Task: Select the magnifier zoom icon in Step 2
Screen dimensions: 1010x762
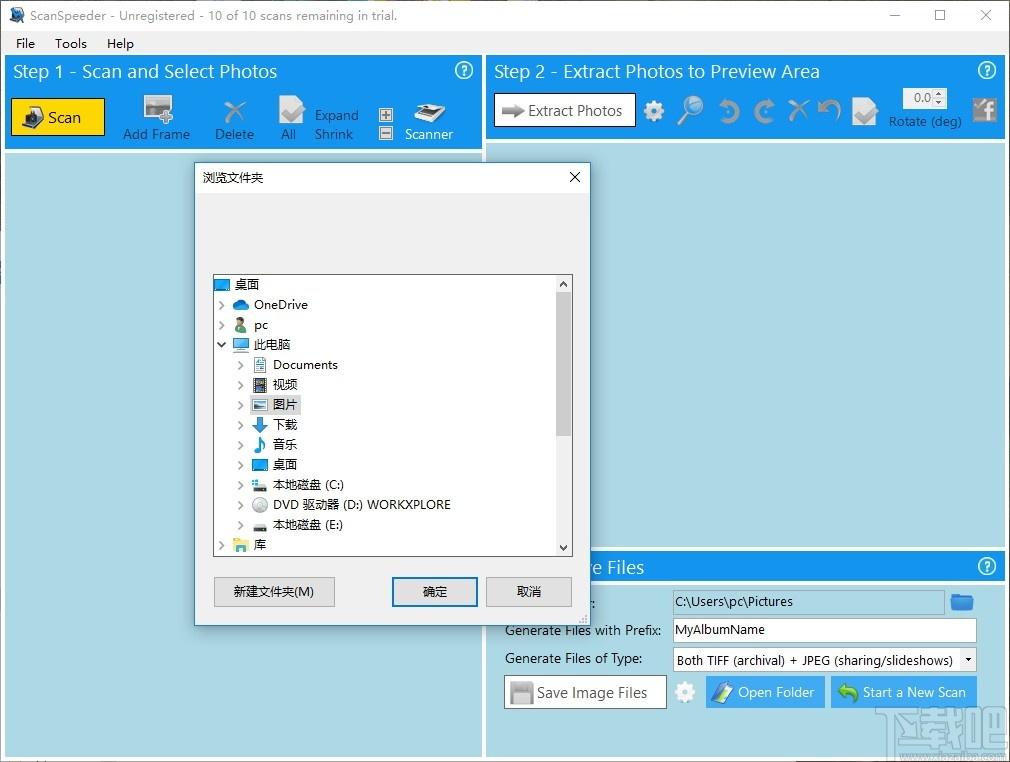Action: [691, 110]
